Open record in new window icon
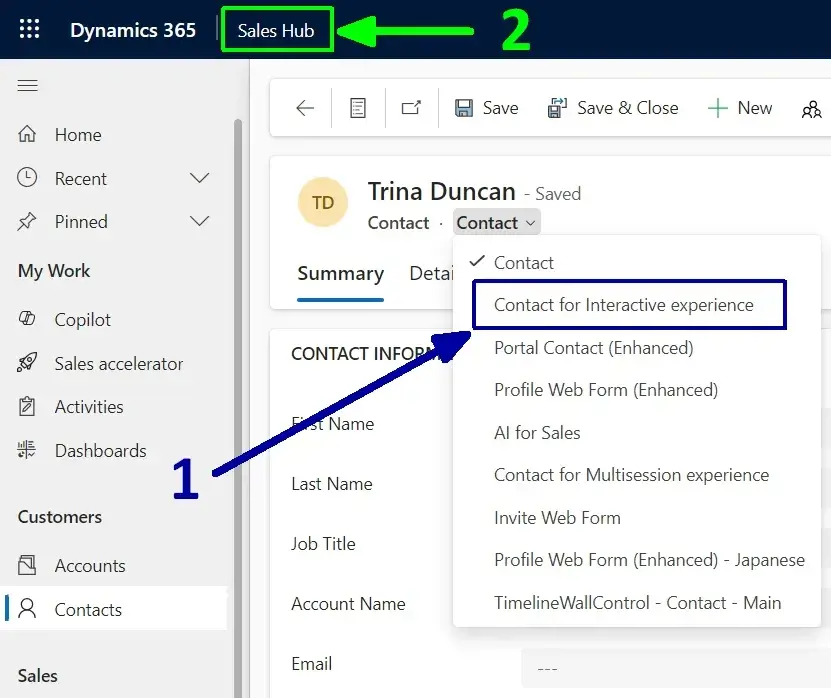 pos(411,108)
